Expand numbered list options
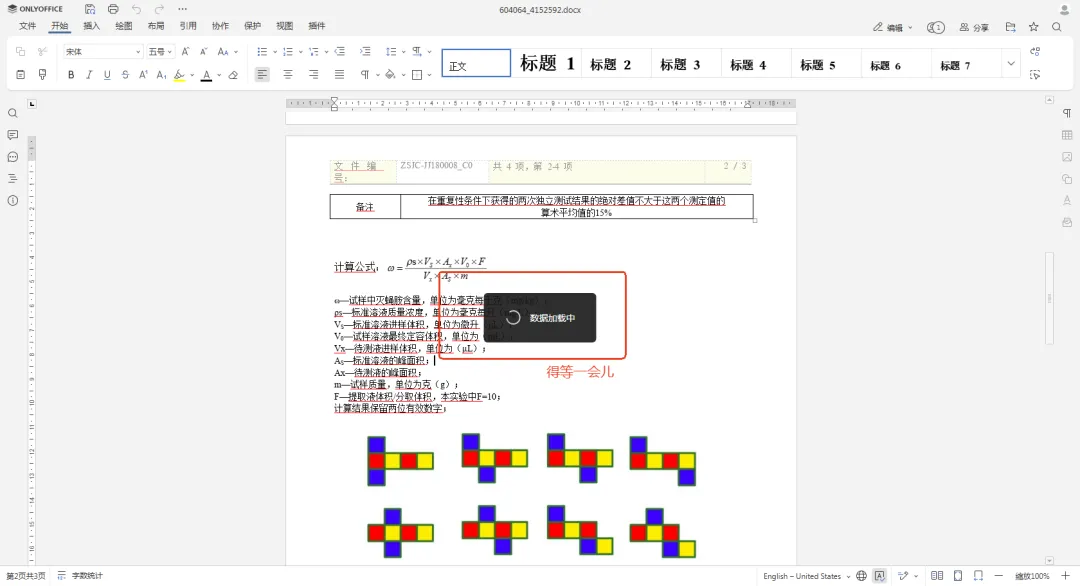The height and width of the screenshot is (586, 1080). (300, 52)
